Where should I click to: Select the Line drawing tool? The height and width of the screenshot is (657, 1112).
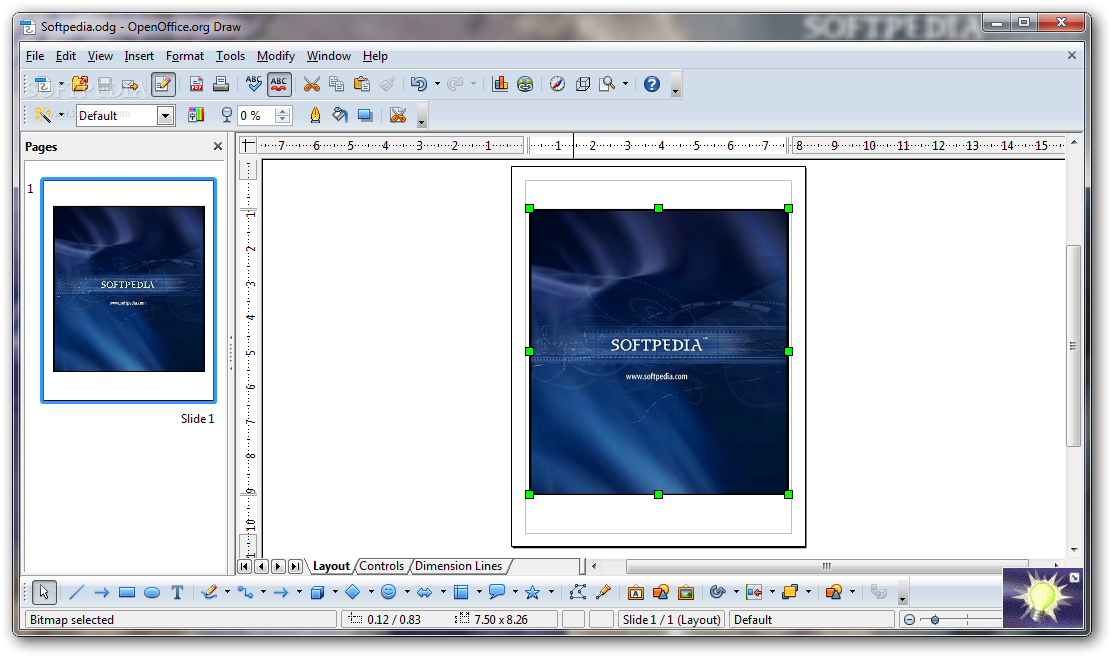[x=77, y=592]
